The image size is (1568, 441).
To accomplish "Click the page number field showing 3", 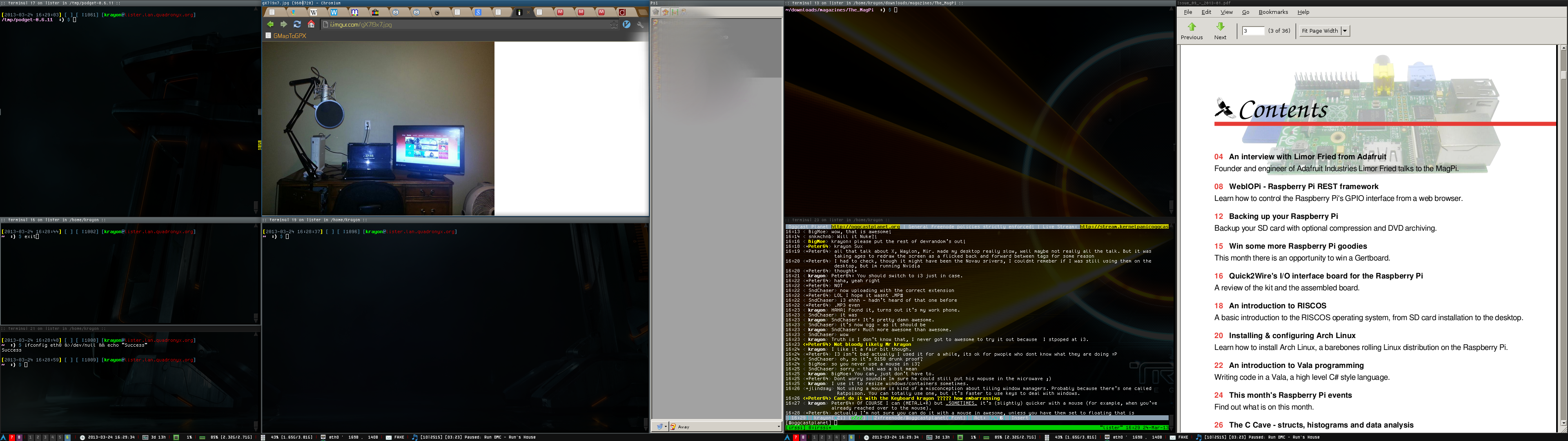I will [x=1253, y=31].
